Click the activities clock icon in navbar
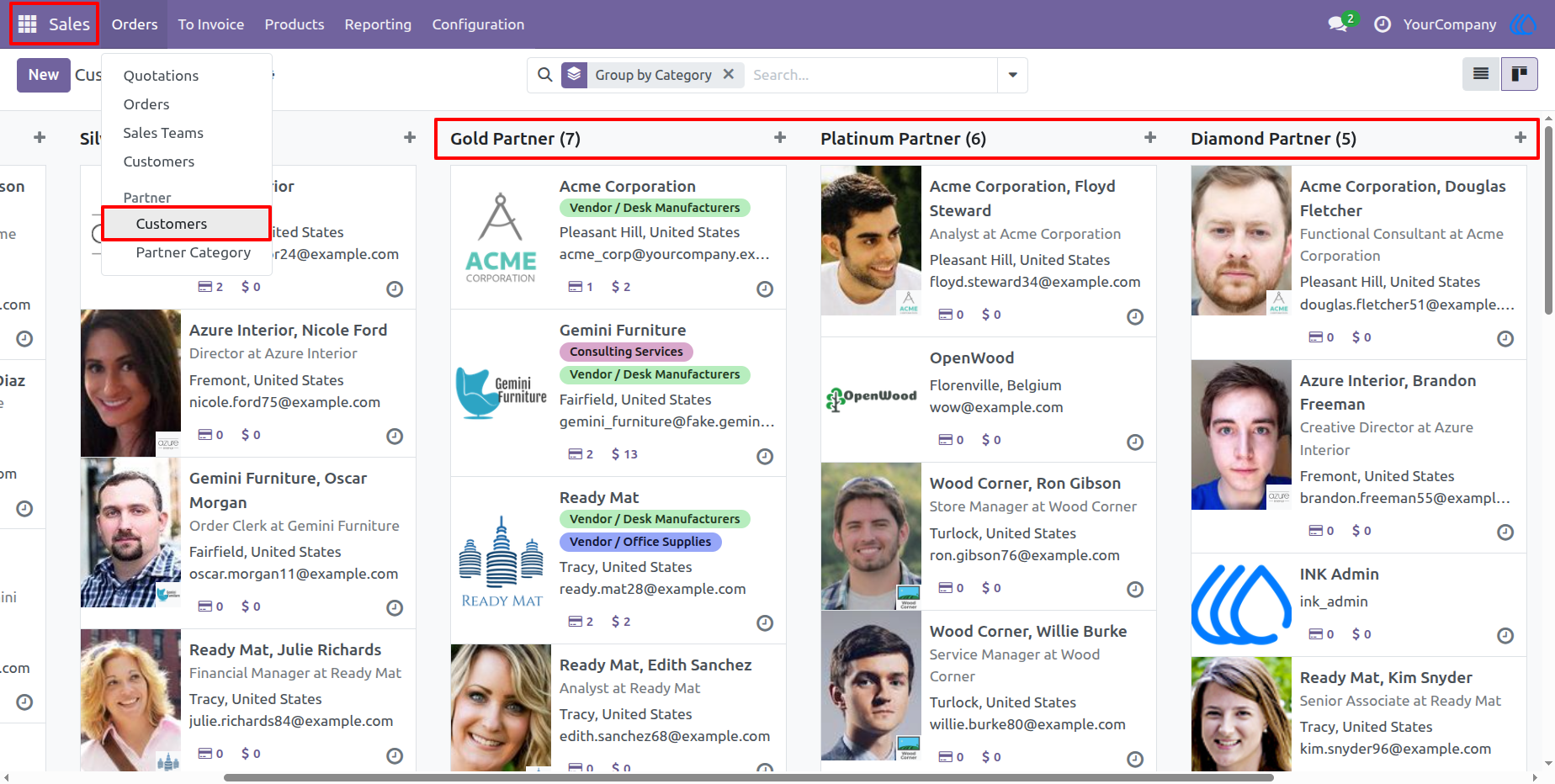 pos(1383,24)
